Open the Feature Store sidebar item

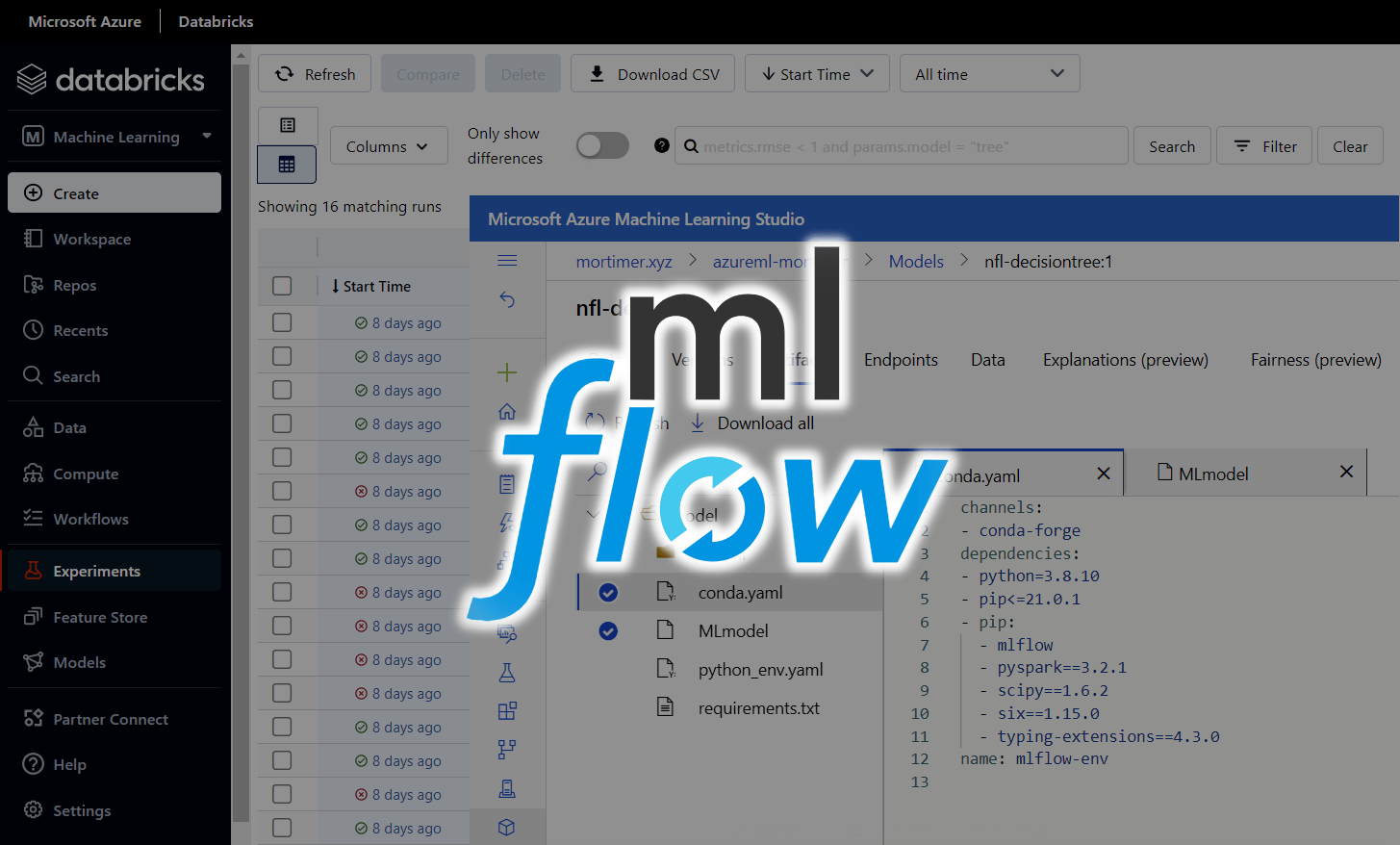coord(100,617)
